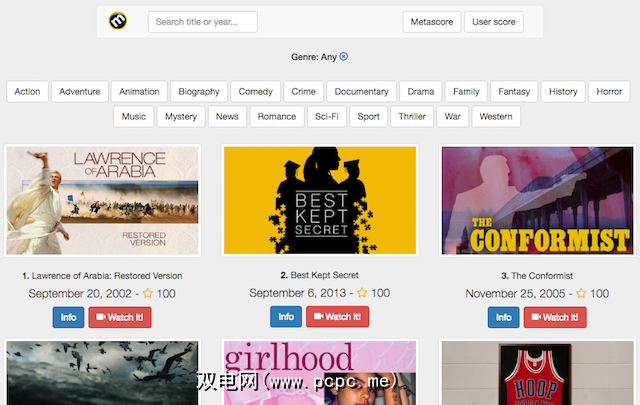Click title Lawrence of Arabia: Restored Version
640x405 pixels.
107,276
